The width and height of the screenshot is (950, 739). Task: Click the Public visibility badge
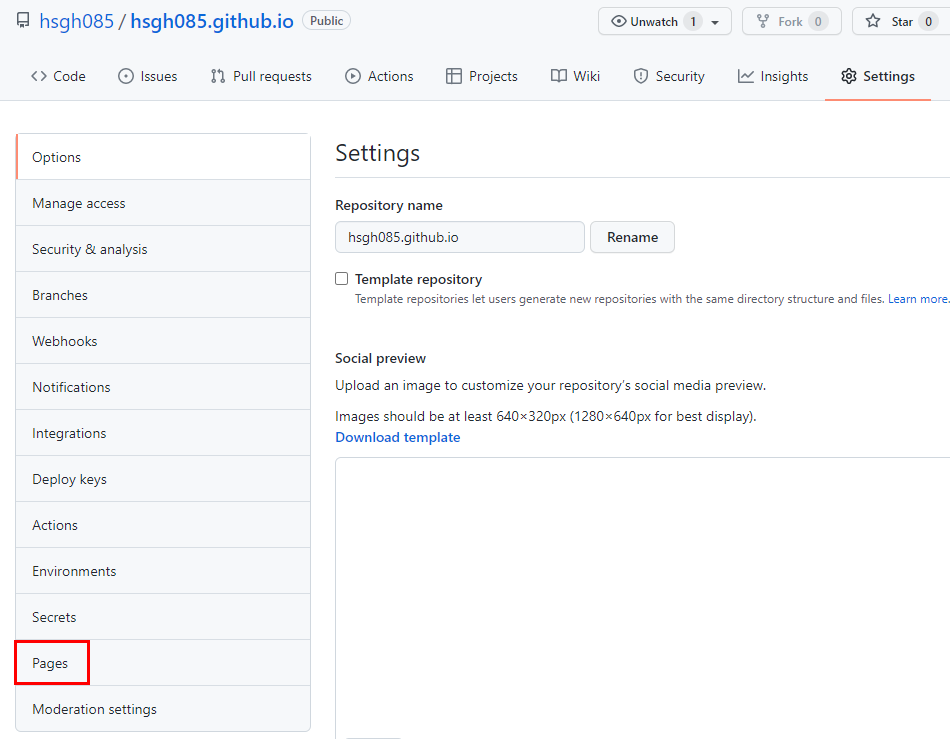tap(327, 21)
